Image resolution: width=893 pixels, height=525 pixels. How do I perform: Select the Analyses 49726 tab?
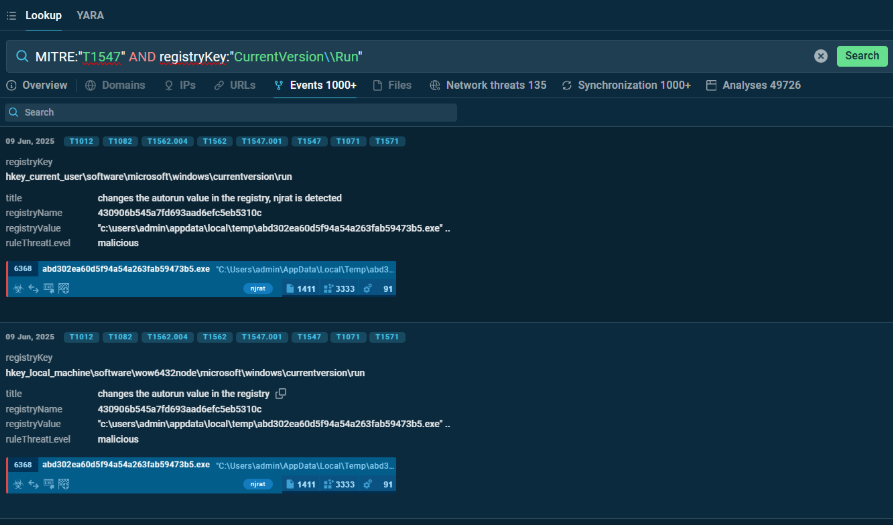coord(753,86)
